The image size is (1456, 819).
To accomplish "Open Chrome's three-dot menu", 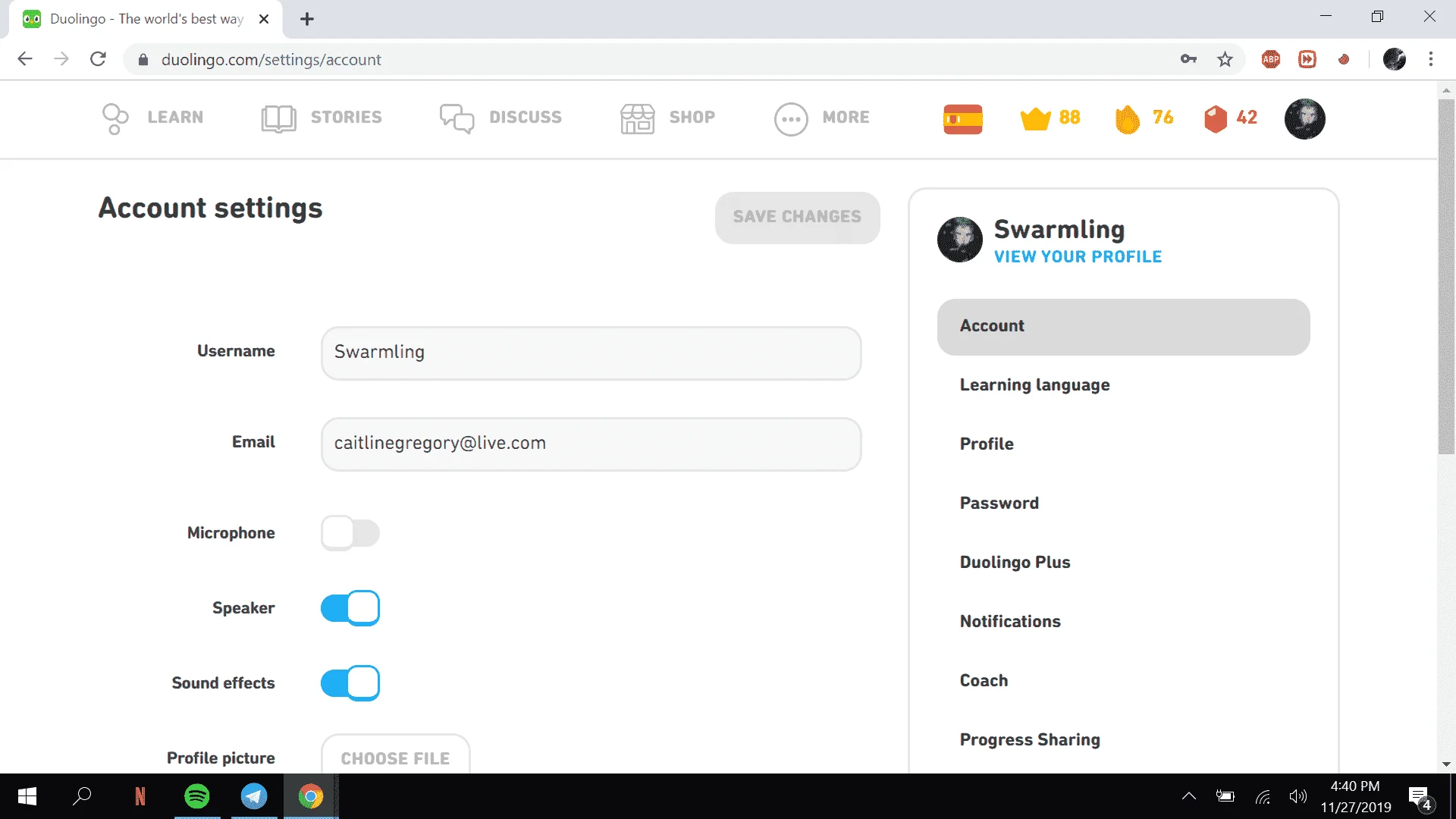I will [x=1431, y=59].
